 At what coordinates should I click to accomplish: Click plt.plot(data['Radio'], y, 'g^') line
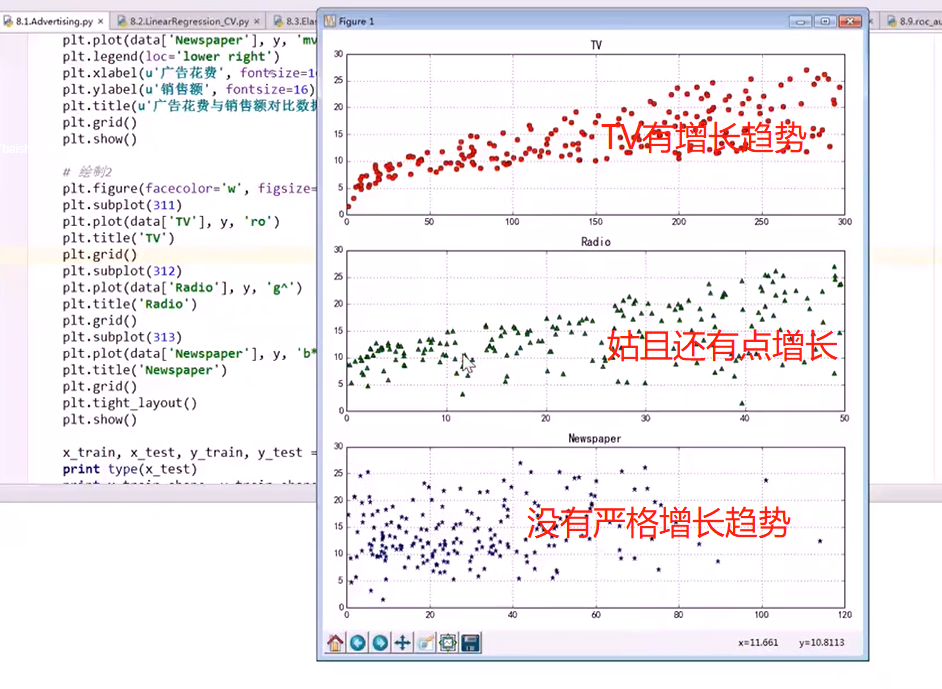click(x=182, y=288)
